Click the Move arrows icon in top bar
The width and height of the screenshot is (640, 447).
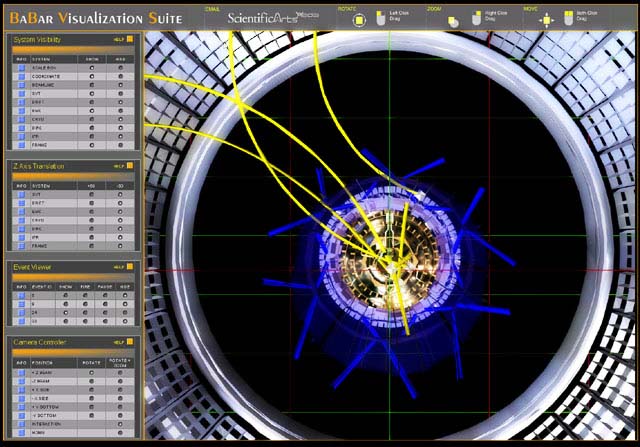point(546,20)
